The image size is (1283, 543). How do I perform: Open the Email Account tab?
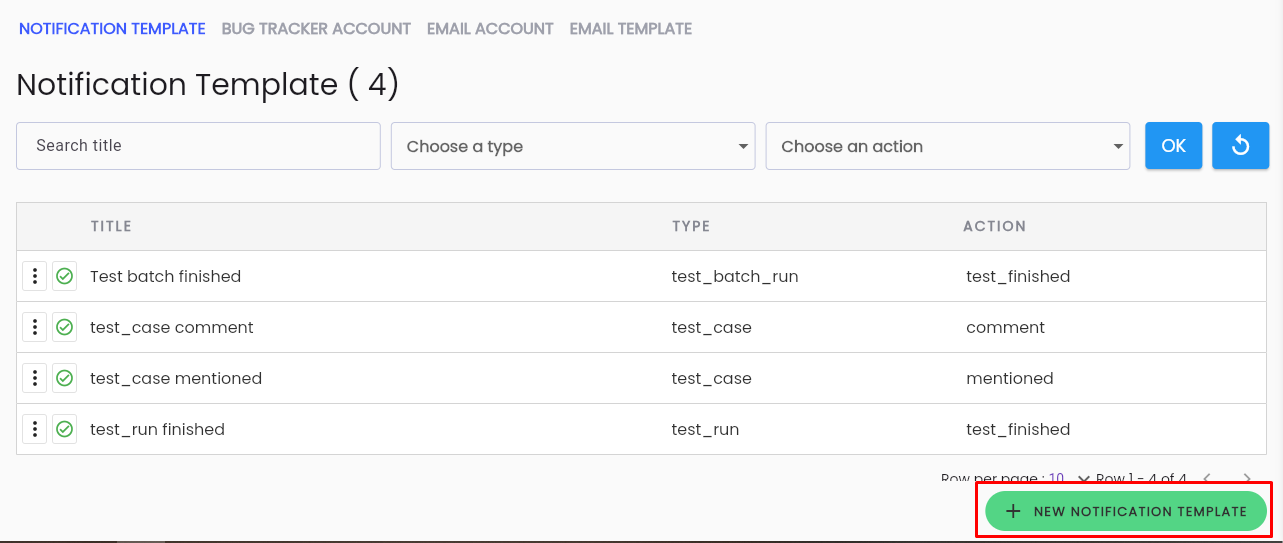[x=490, y=29]
